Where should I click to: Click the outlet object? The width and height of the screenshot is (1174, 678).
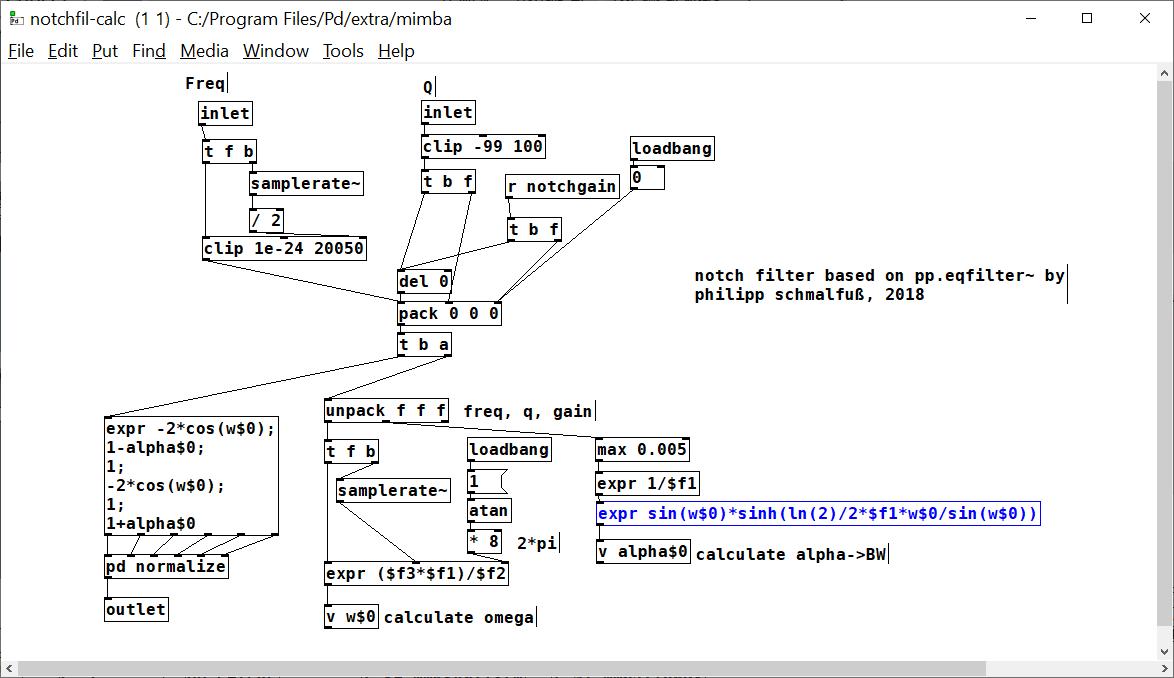[136, 610]
